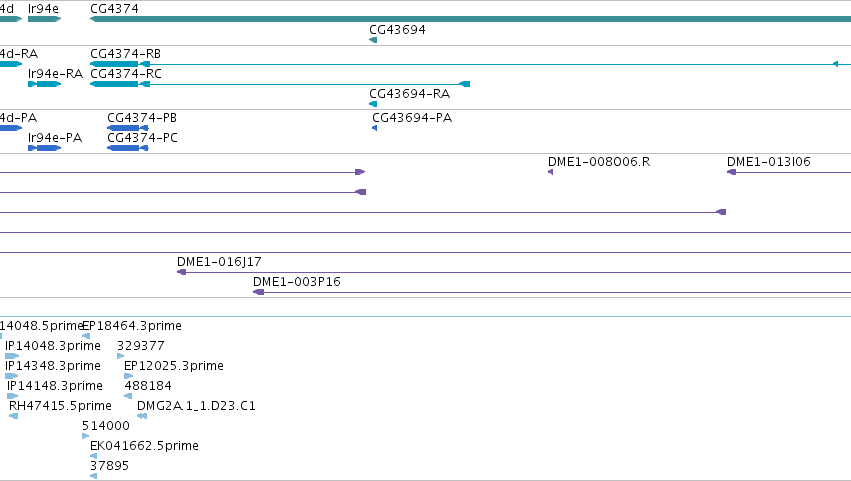The width and height of the screenshot is (851, 481).
Task: Click the 37895 feature label
Action: [x=109, y=466]
